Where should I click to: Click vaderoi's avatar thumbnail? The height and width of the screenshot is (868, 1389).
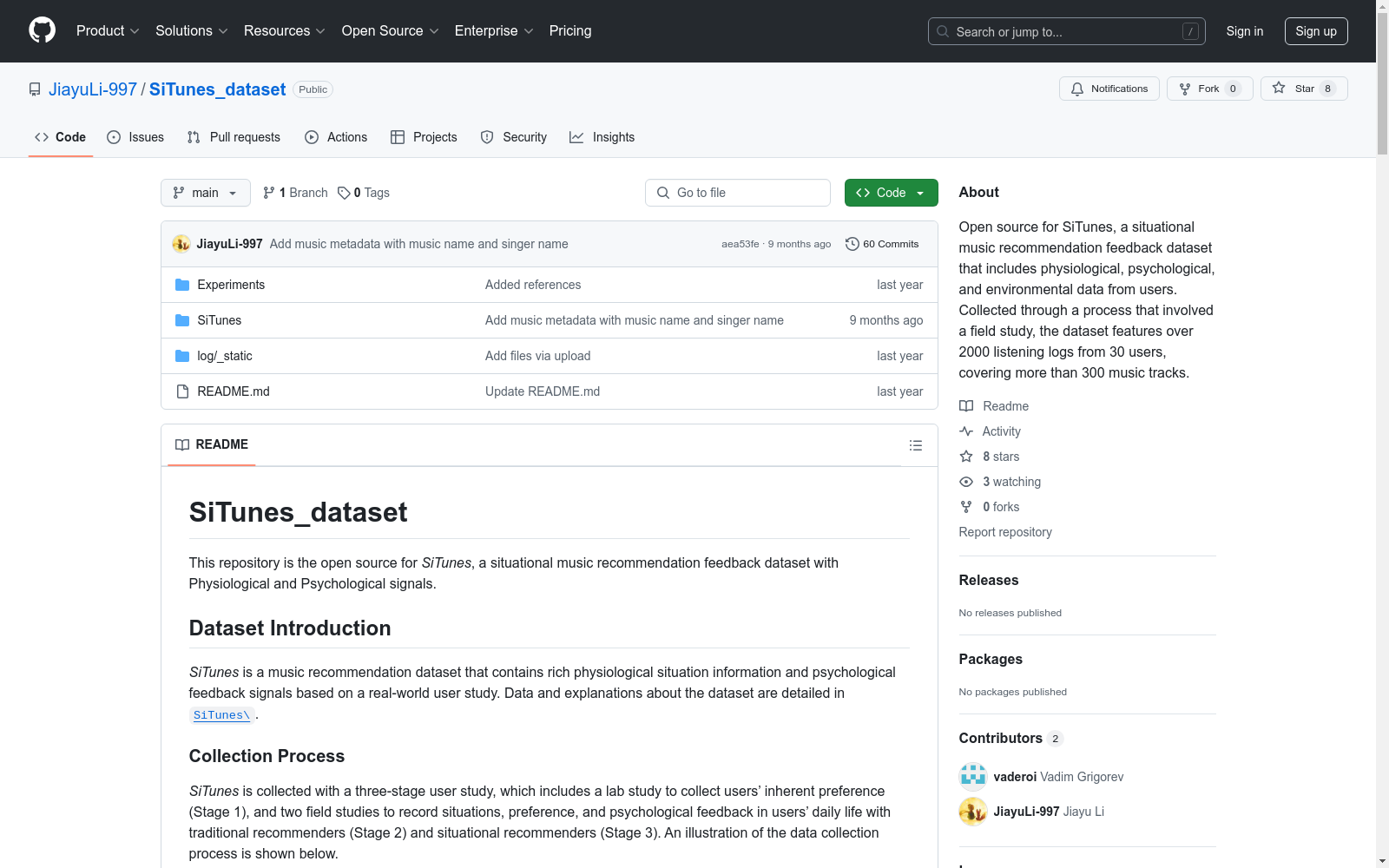tap(973, 777)
